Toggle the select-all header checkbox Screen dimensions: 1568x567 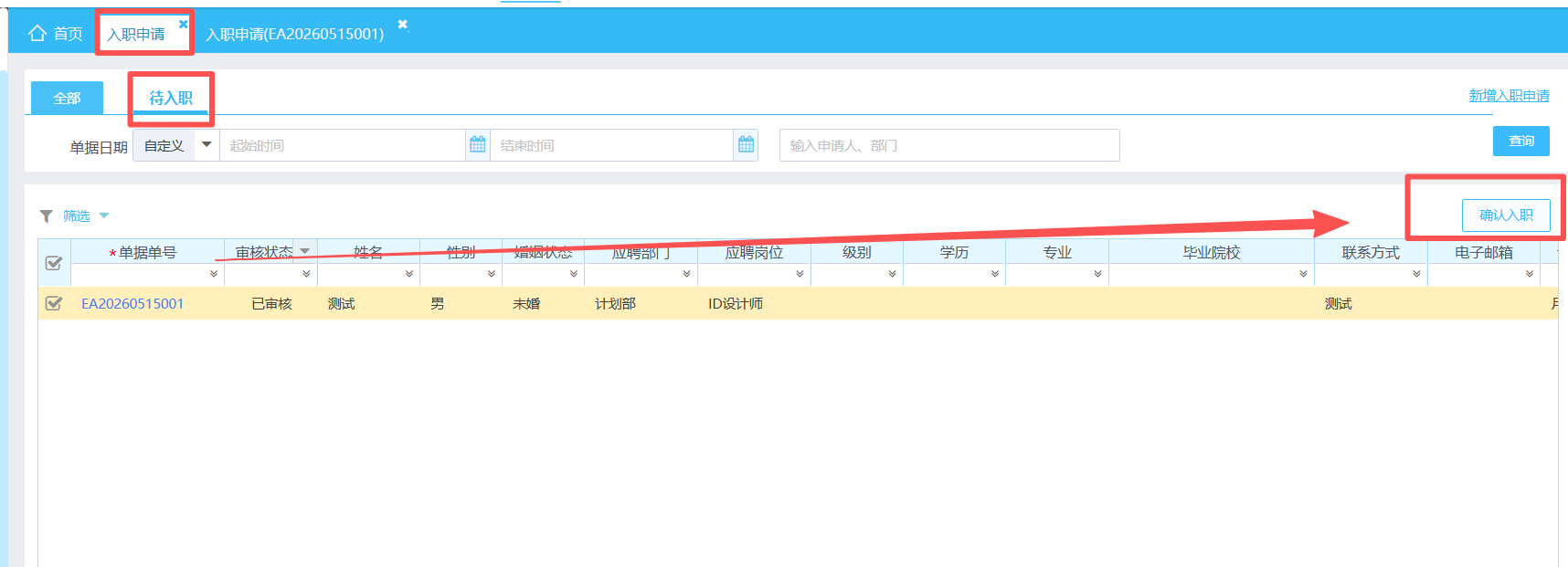tap(54, 263)
